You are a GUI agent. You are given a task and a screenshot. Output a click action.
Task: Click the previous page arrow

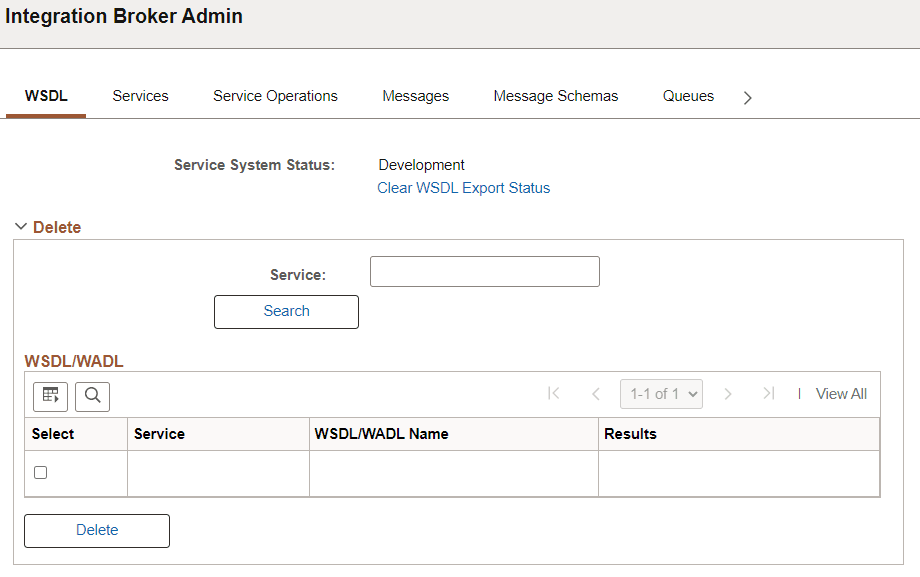[x=596, y=393]
